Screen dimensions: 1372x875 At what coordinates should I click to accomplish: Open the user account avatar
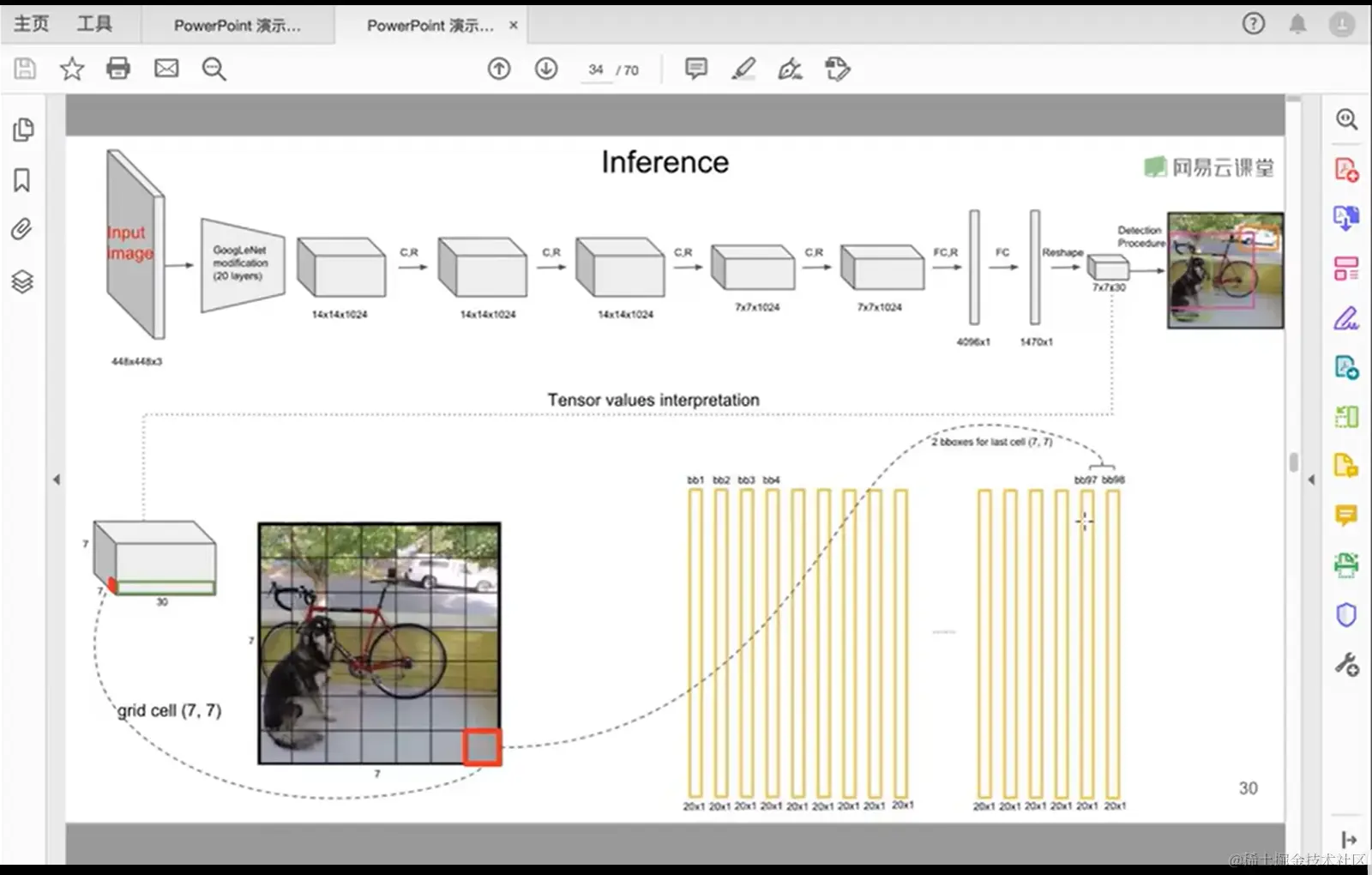pyautogui.click(x=1342, y=24)
